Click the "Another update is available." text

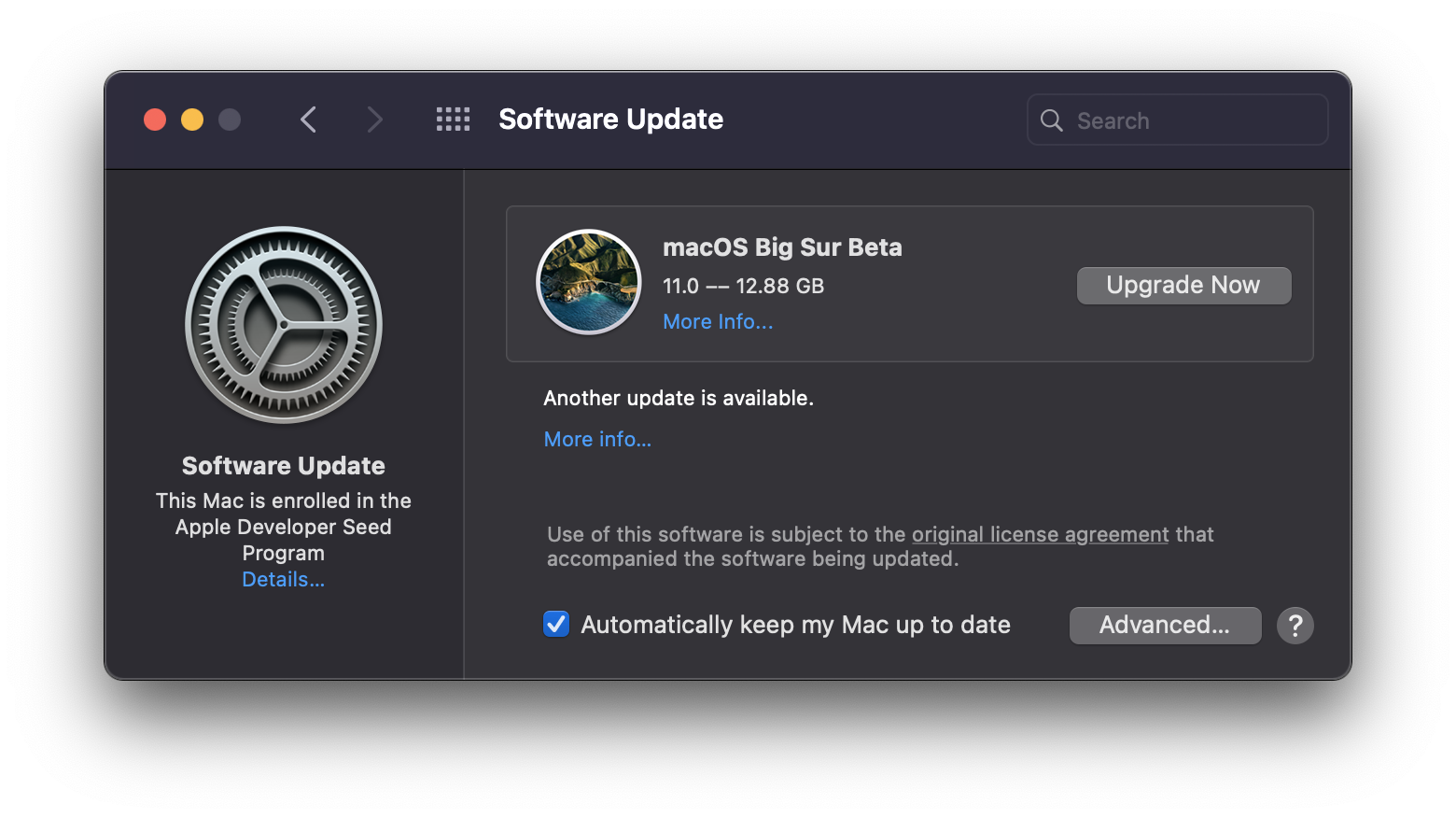pos(679,399)
